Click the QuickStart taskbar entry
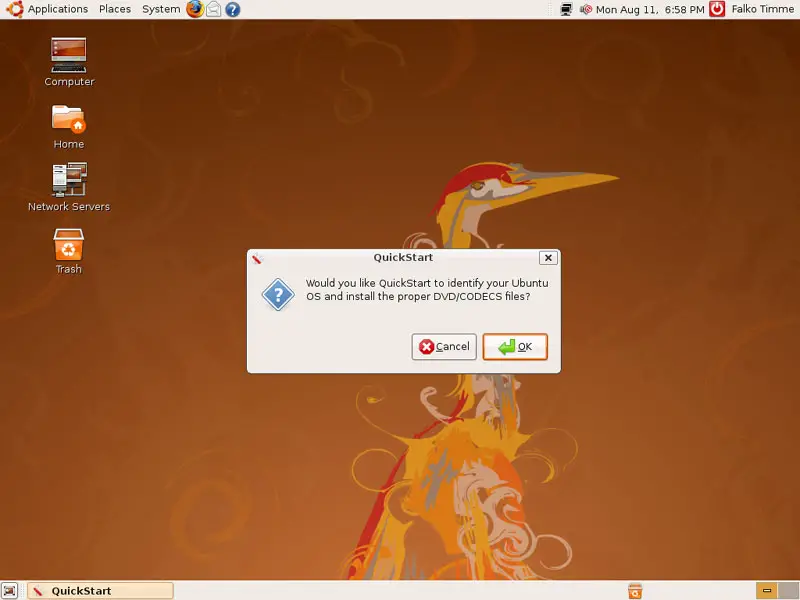The image size is (800, 600). (x=101, y=591)
